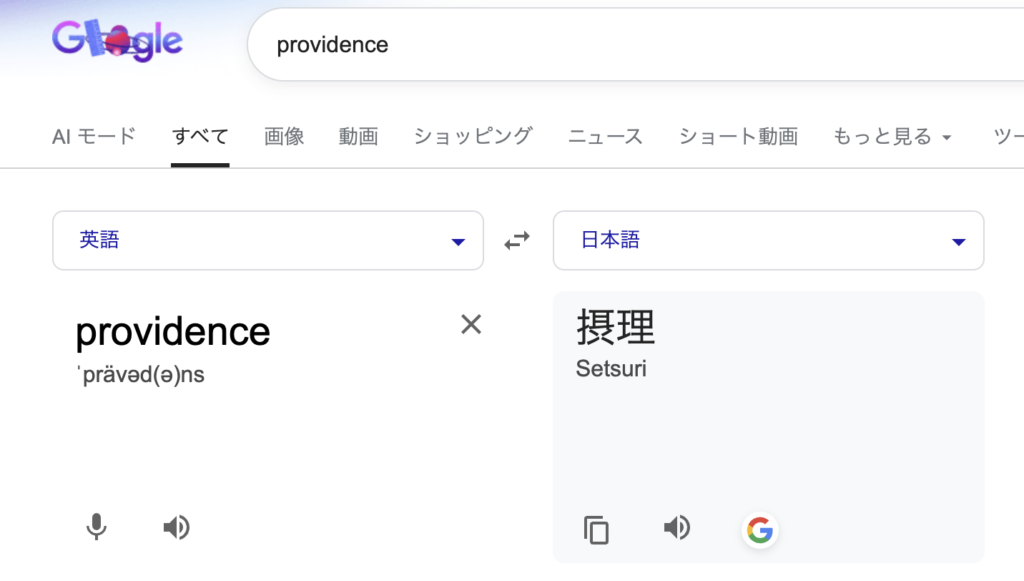Switch to the AI モード tab
This screenshot has height=581, width=1024.
[x=94, y=137]
